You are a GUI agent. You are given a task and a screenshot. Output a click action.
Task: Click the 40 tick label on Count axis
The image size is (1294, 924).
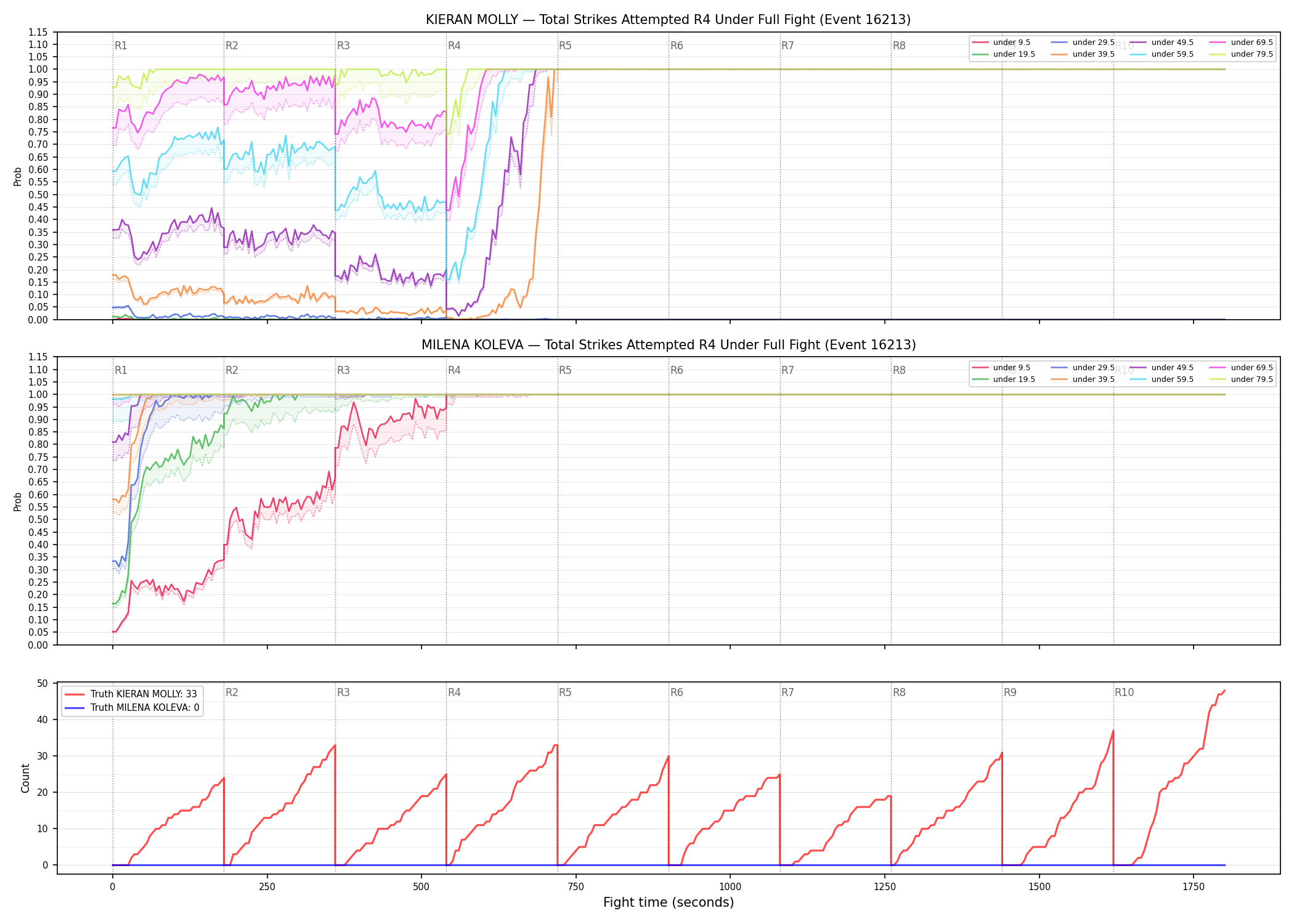pos(43,719)
